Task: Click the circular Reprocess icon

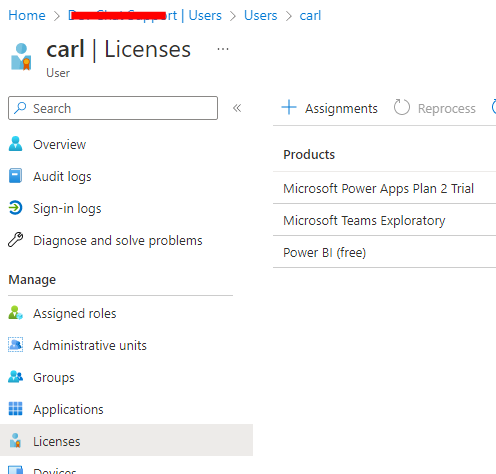Action: 402,107
